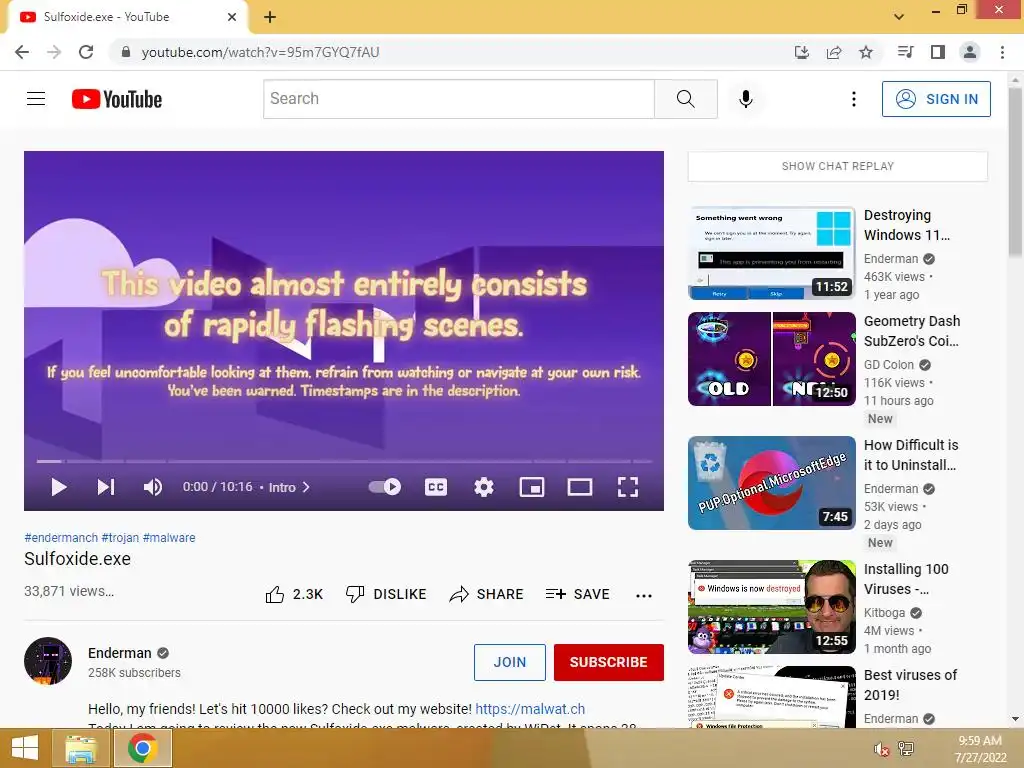Click the muted volume tray icon
Image resolution: width=1024 pixels, height=768 pixels.
(x=882, y=749)
